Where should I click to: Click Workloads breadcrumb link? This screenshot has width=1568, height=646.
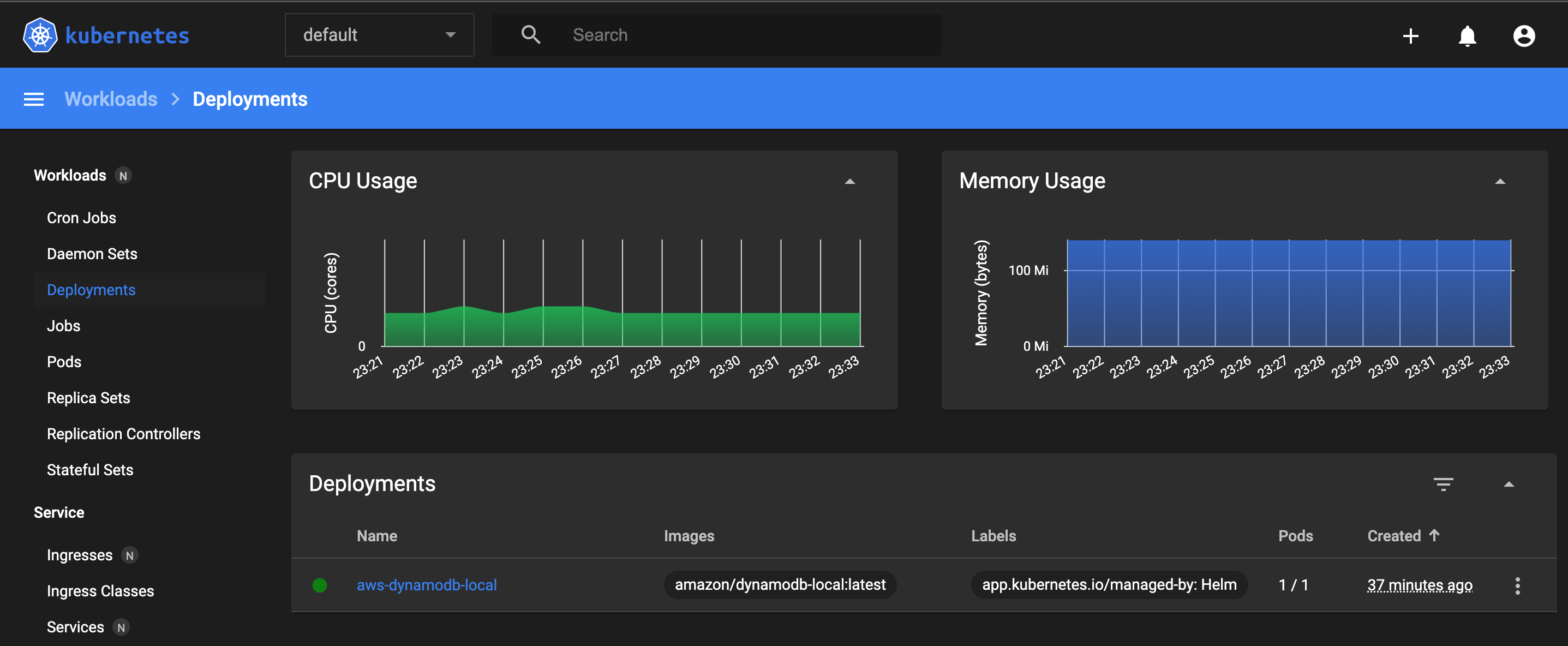click(x=111, y=99)
